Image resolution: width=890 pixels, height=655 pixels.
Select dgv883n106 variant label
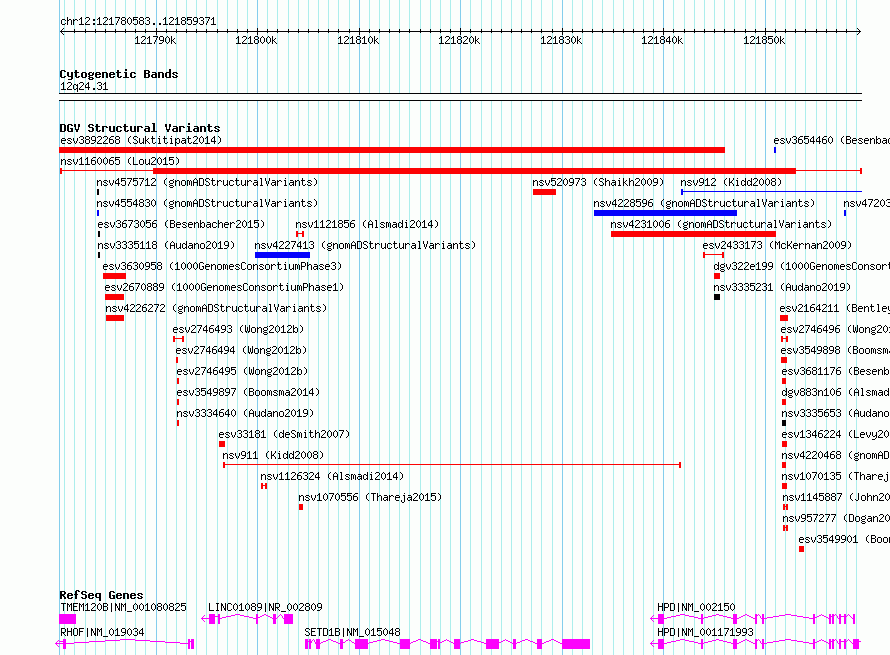click(836, 392)
